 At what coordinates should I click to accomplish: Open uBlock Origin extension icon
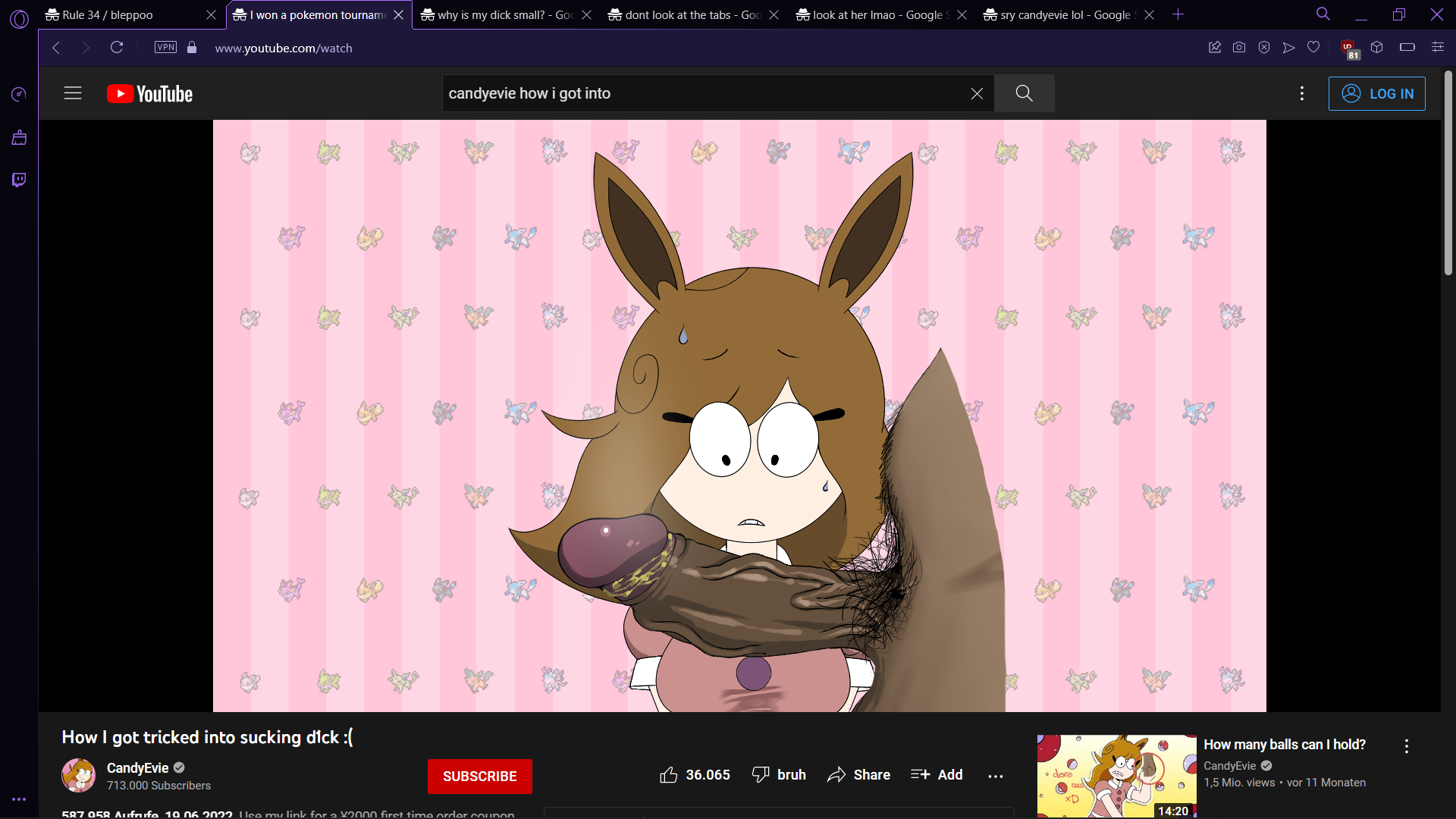pyautogui.click(x=1349, y=49)
